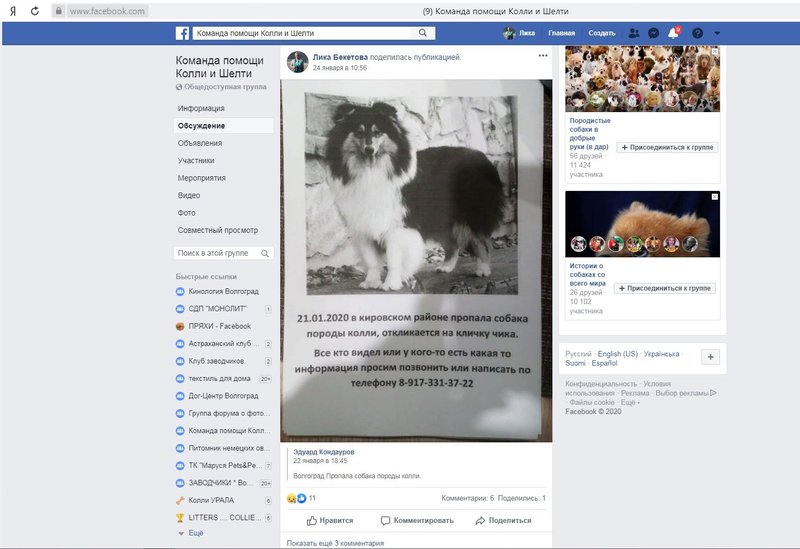This screenshot has height=549, width=800.
Task: Click Поделиться share button
Action: (x=503, y=520)
